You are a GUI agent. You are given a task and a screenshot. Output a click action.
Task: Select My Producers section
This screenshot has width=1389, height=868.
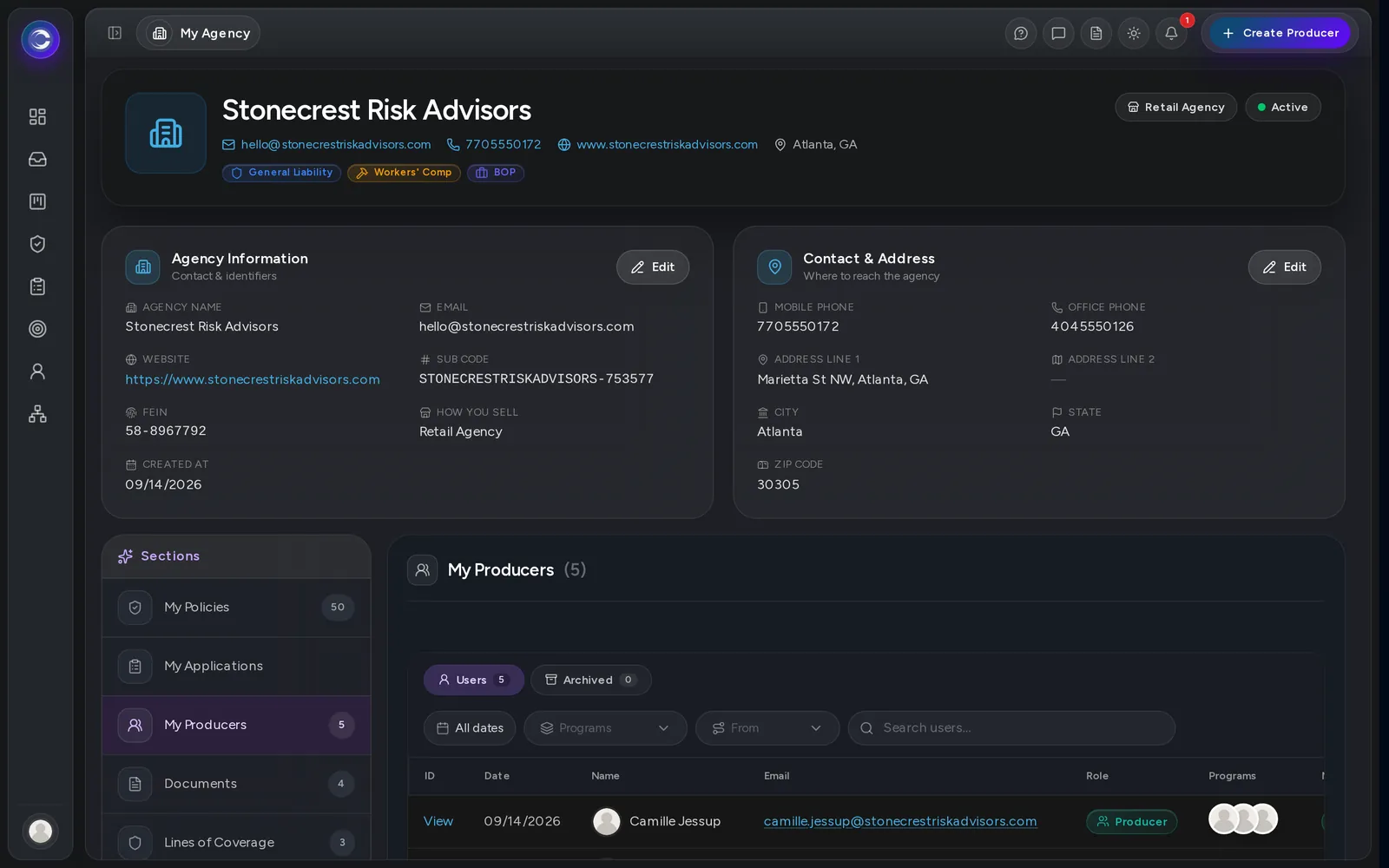point(236,725)
